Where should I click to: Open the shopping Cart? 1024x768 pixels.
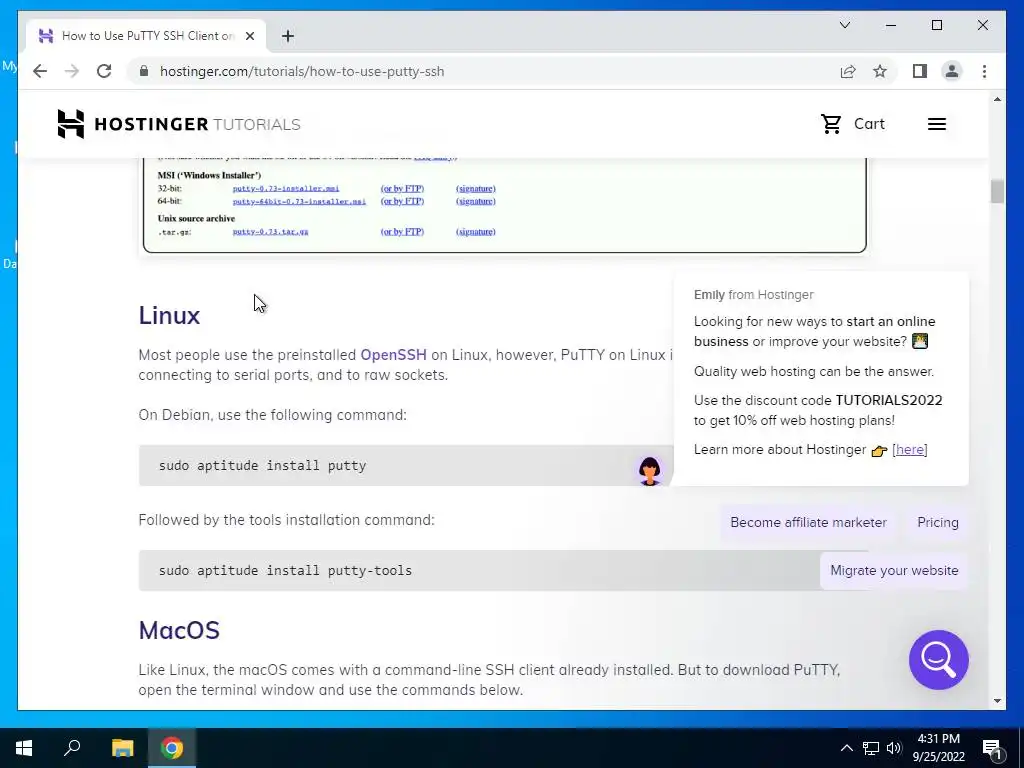point(852,124)
